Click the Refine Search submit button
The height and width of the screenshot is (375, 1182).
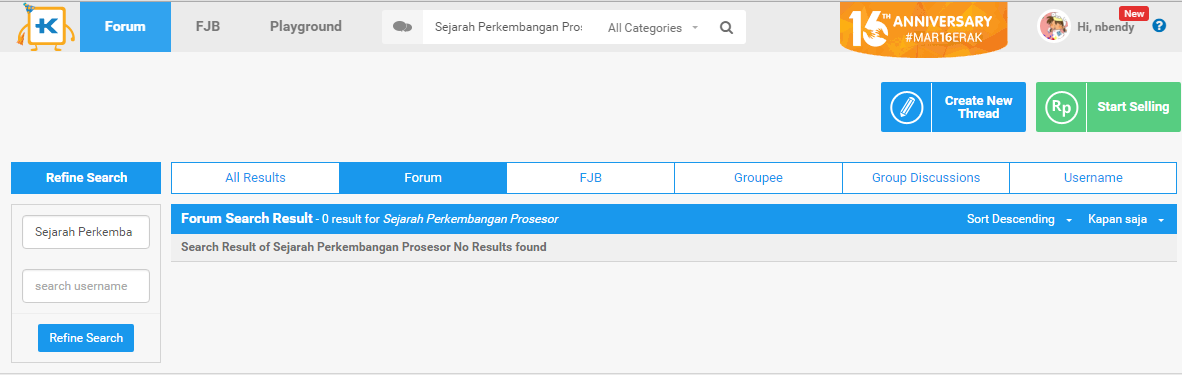[x=86, y=338]
